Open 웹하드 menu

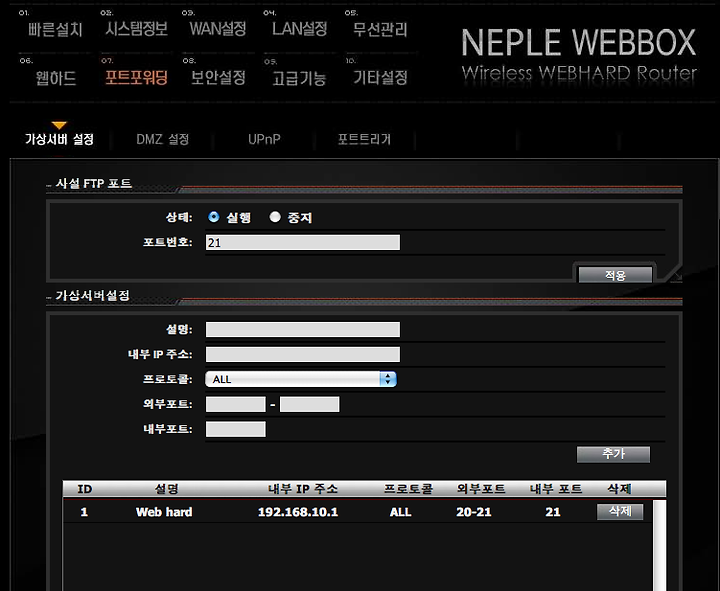tap(56, 78)
